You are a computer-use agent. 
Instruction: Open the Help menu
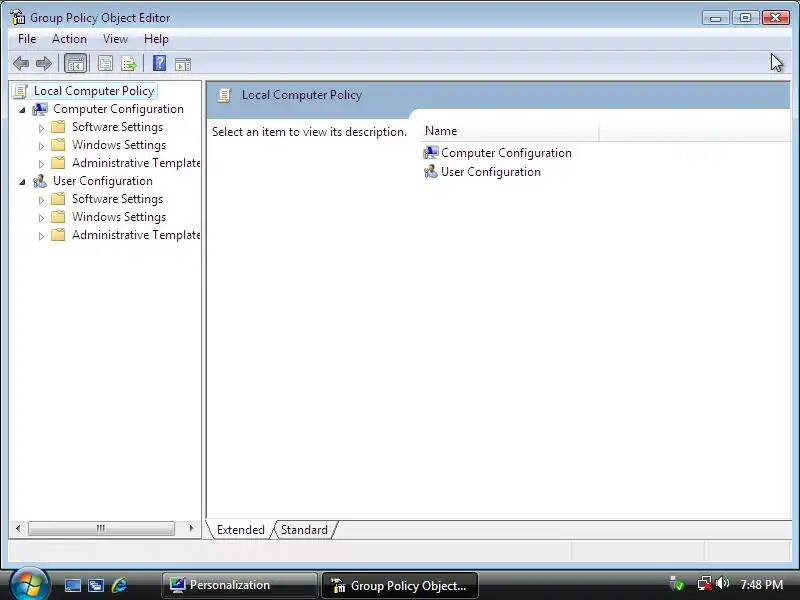tap(156, 39)
